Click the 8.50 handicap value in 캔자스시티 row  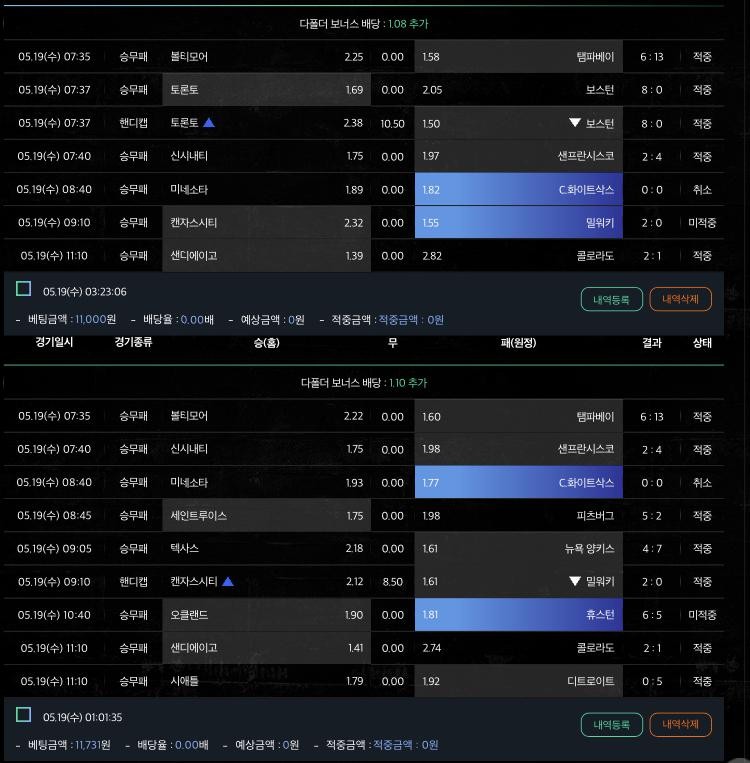coord(392,581)
